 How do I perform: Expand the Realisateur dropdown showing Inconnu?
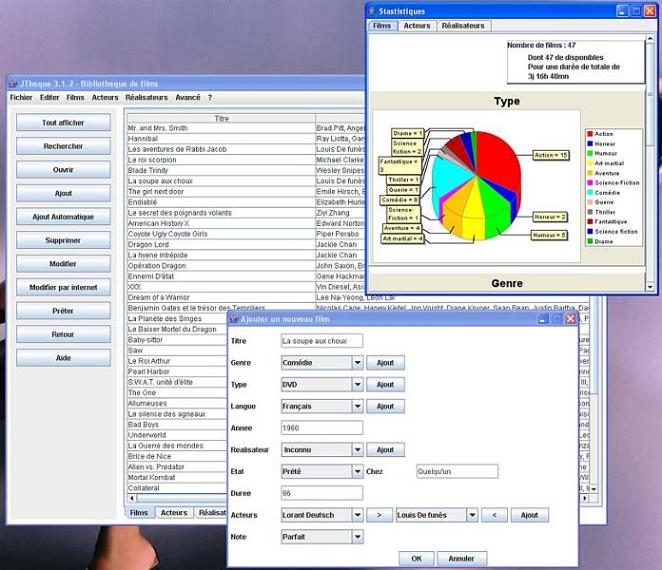click(x=358, y=450)
